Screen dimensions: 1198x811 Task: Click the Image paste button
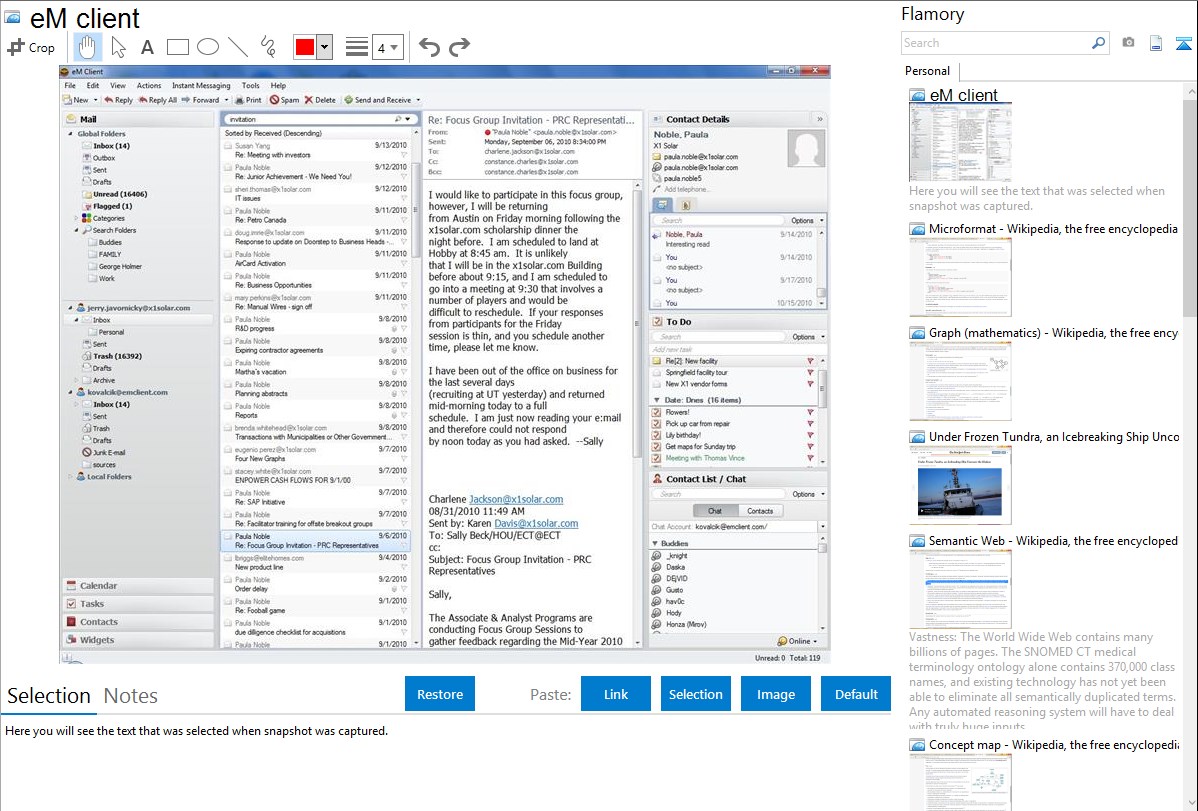(776, 694)
